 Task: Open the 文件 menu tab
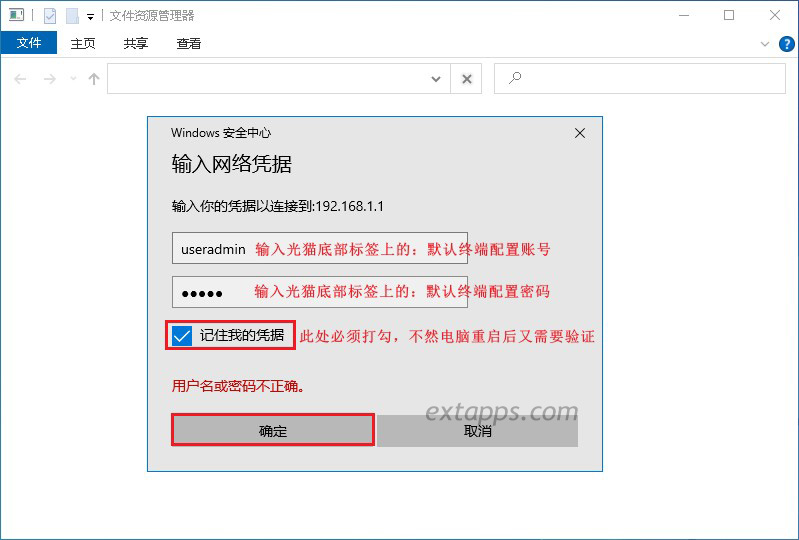29,43
